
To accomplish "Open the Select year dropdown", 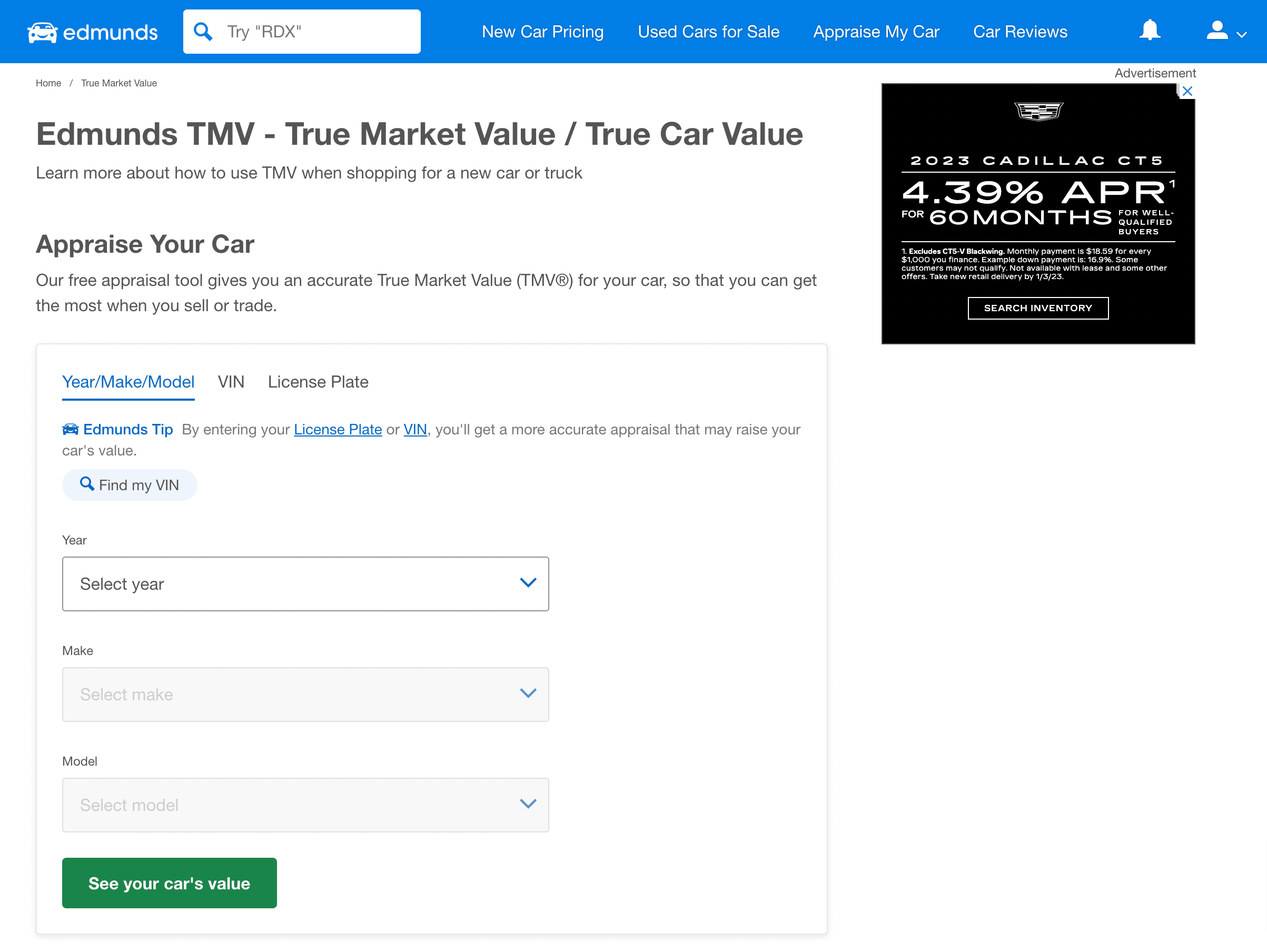I will (x=305, y=583).
